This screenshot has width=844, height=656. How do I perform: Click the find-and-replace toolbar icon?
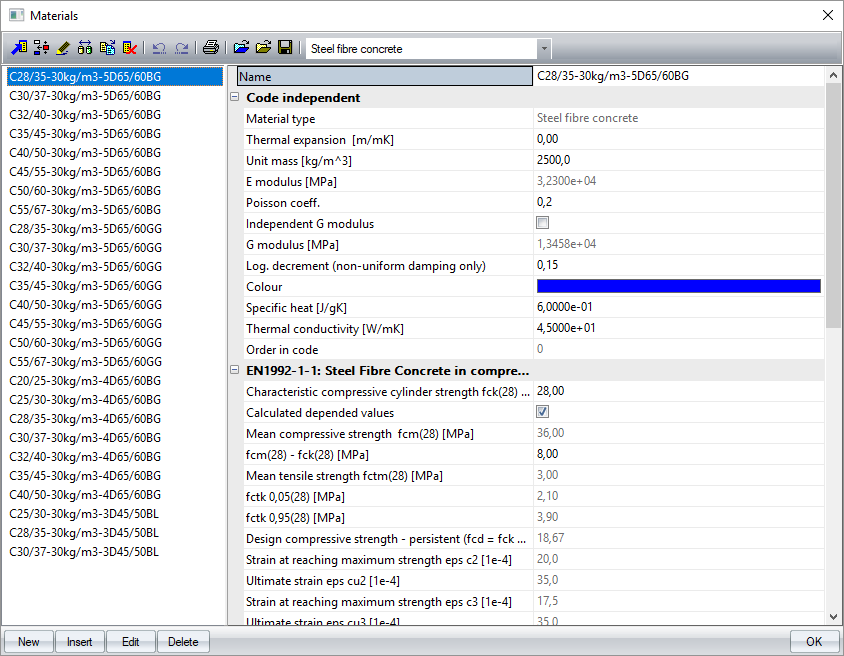click(85, 46)
